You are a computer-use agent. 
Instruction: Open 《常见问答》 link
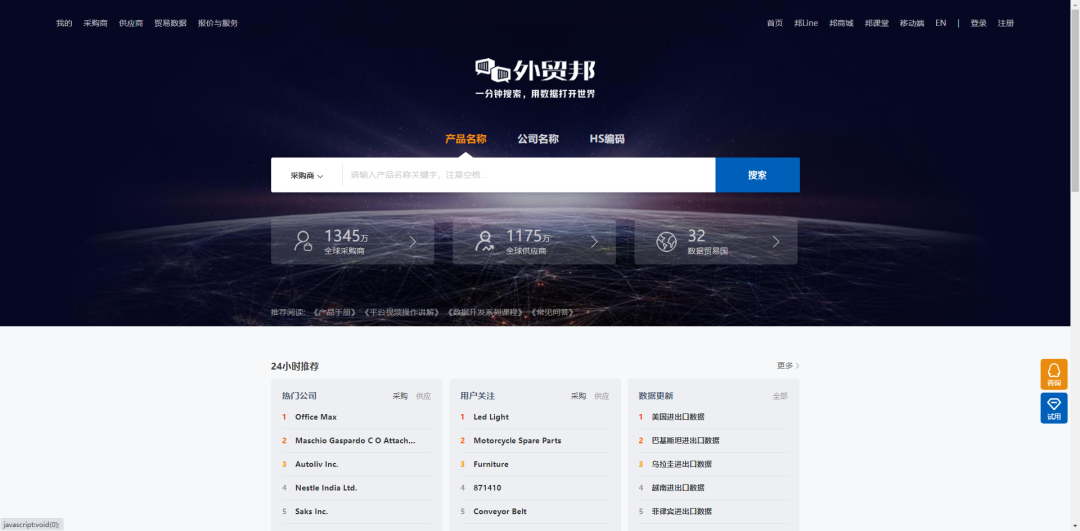pyautogui.click(x=553, y=312)
